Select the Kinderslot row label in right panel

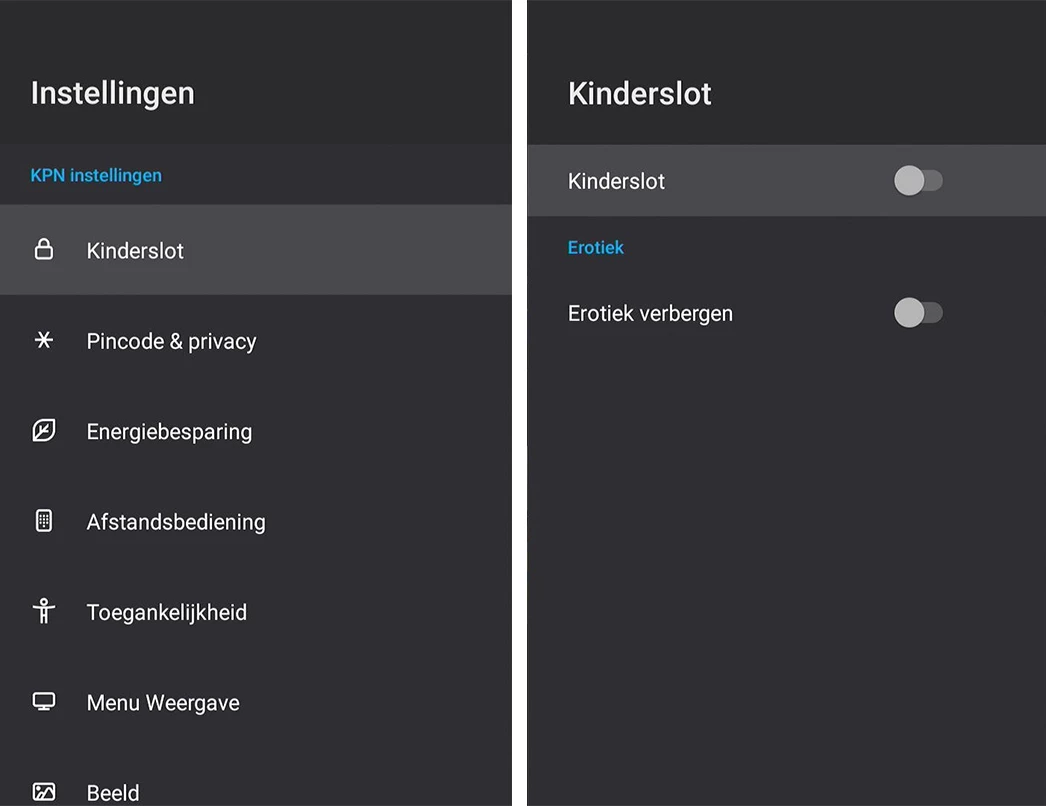click(x=616, y=181)
